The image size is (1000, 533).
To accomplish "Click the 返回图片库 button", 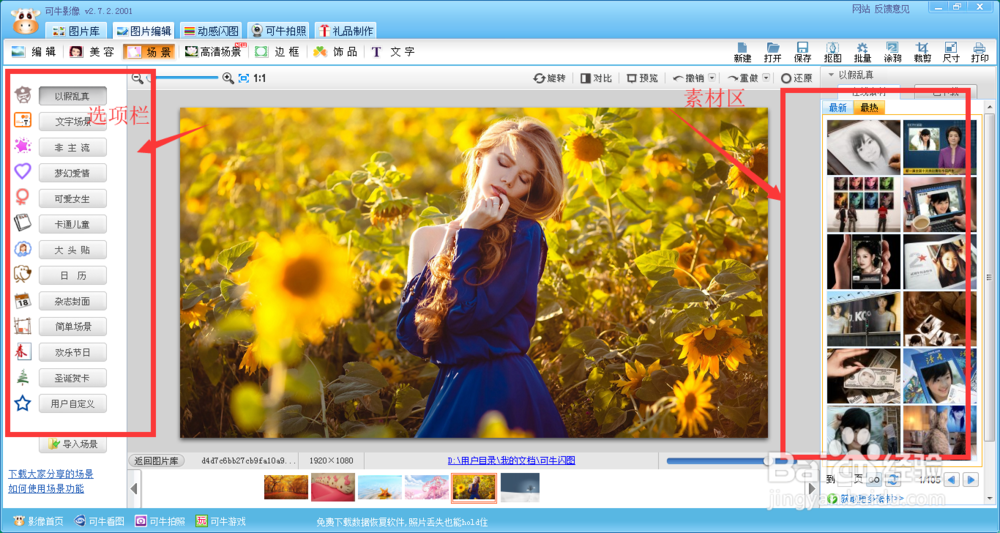I will 157,460.
